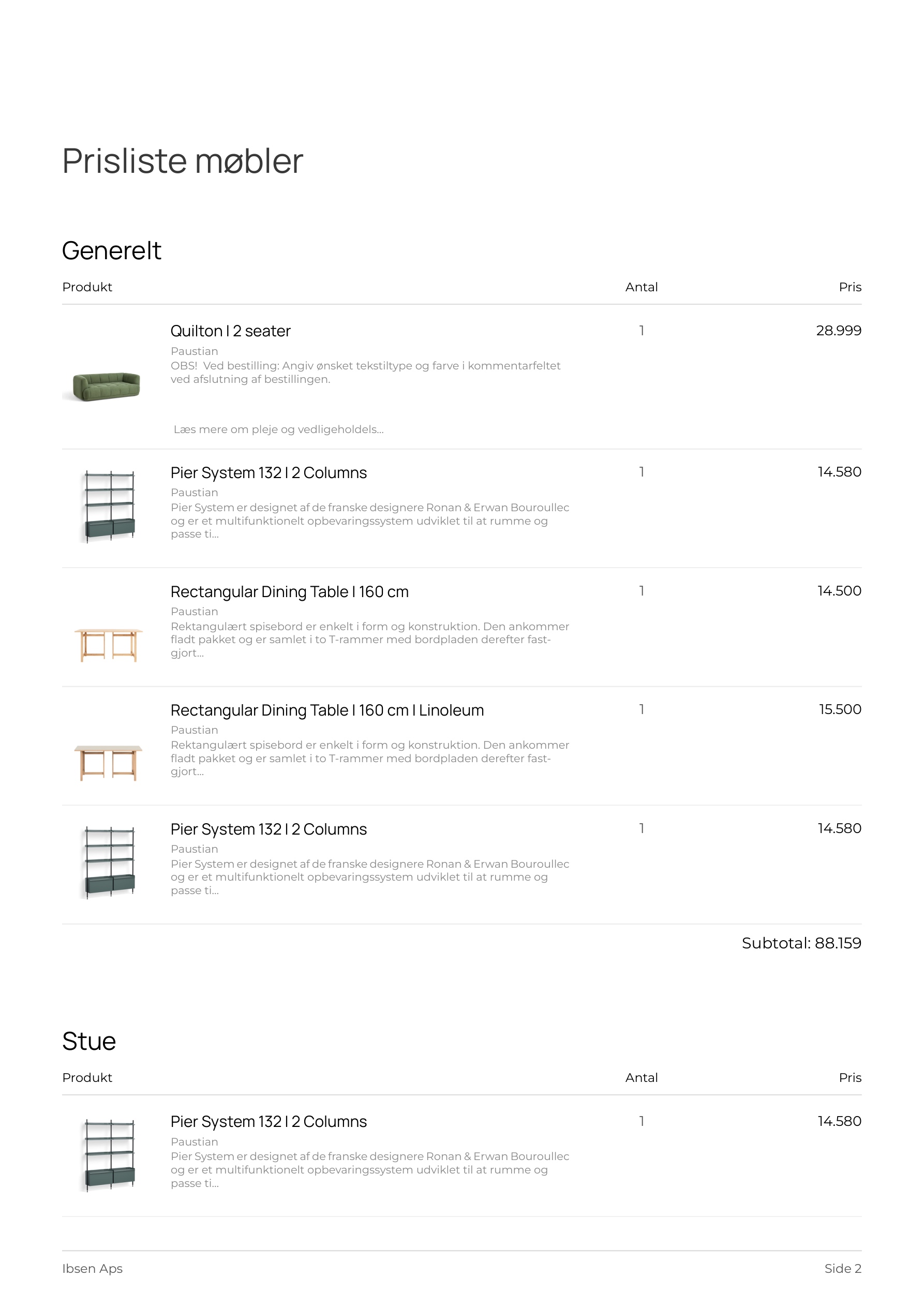Open the 'Rectangular Dining Table | 160 cm | Linoleum' title
Viewport: 924px width, 1307px height.
tap(327, 710)
